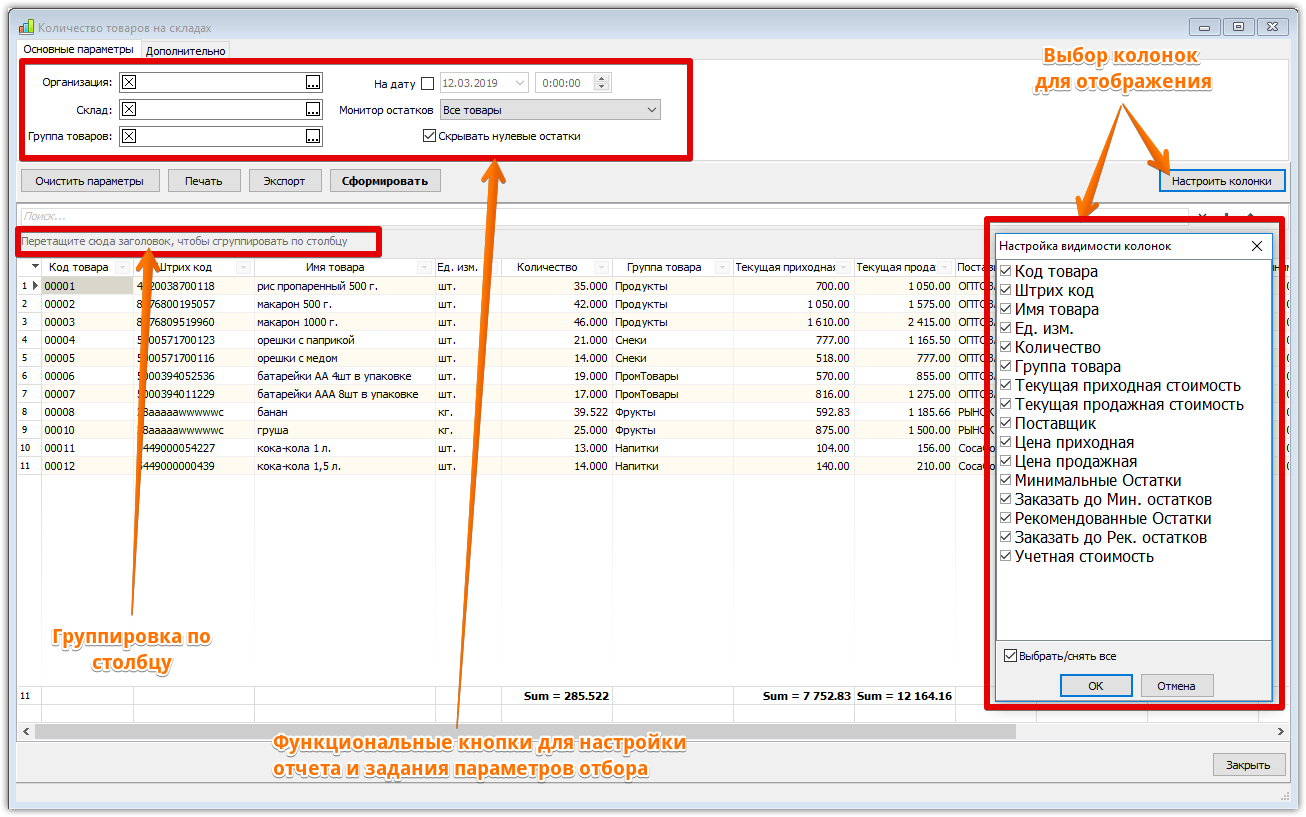The width and height of the screenshot is (1306, 817).
Task: Click the cell батарейки АА 4шт в упаковке
Action: pyautogui.click(x=344, y=376)
